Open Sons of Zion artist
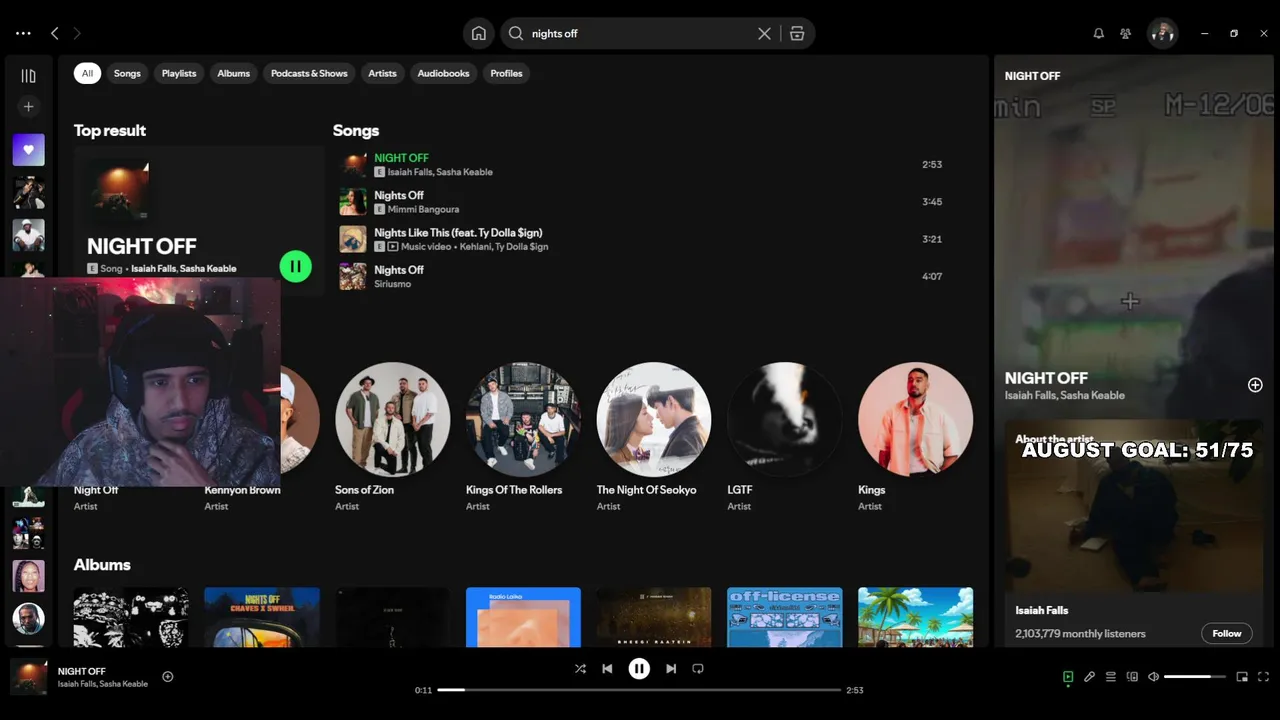The height and width of the screenshot is (720, 1280). pyautogui.click(x=392, y=419)
